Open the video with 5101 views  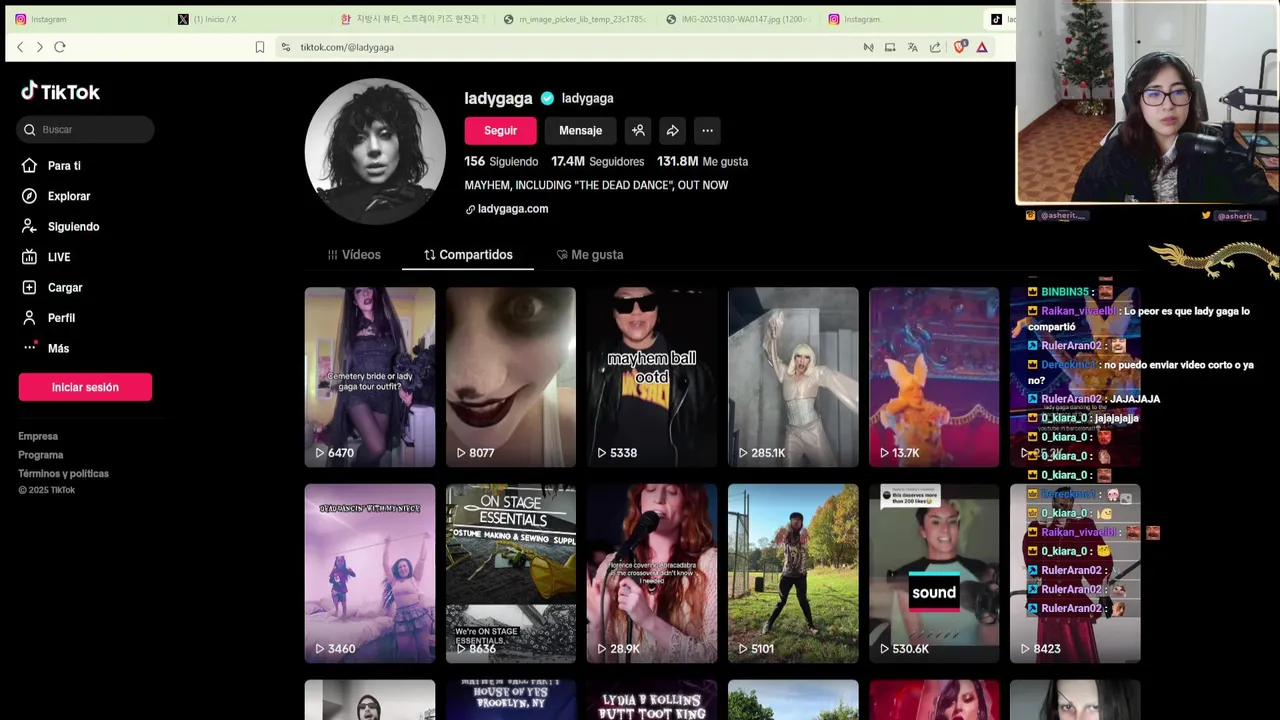(793, 574)
